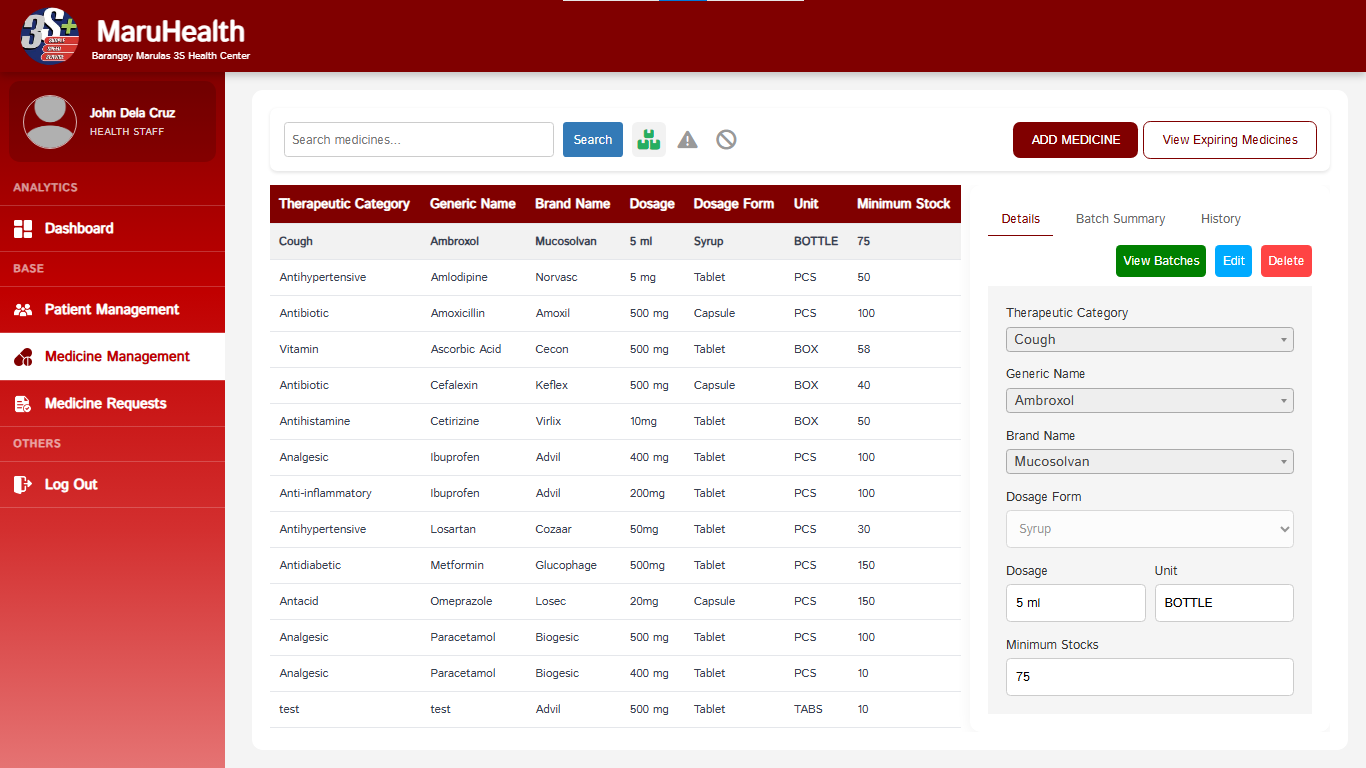Click the green stock boxes filter icon

point(649,140)
